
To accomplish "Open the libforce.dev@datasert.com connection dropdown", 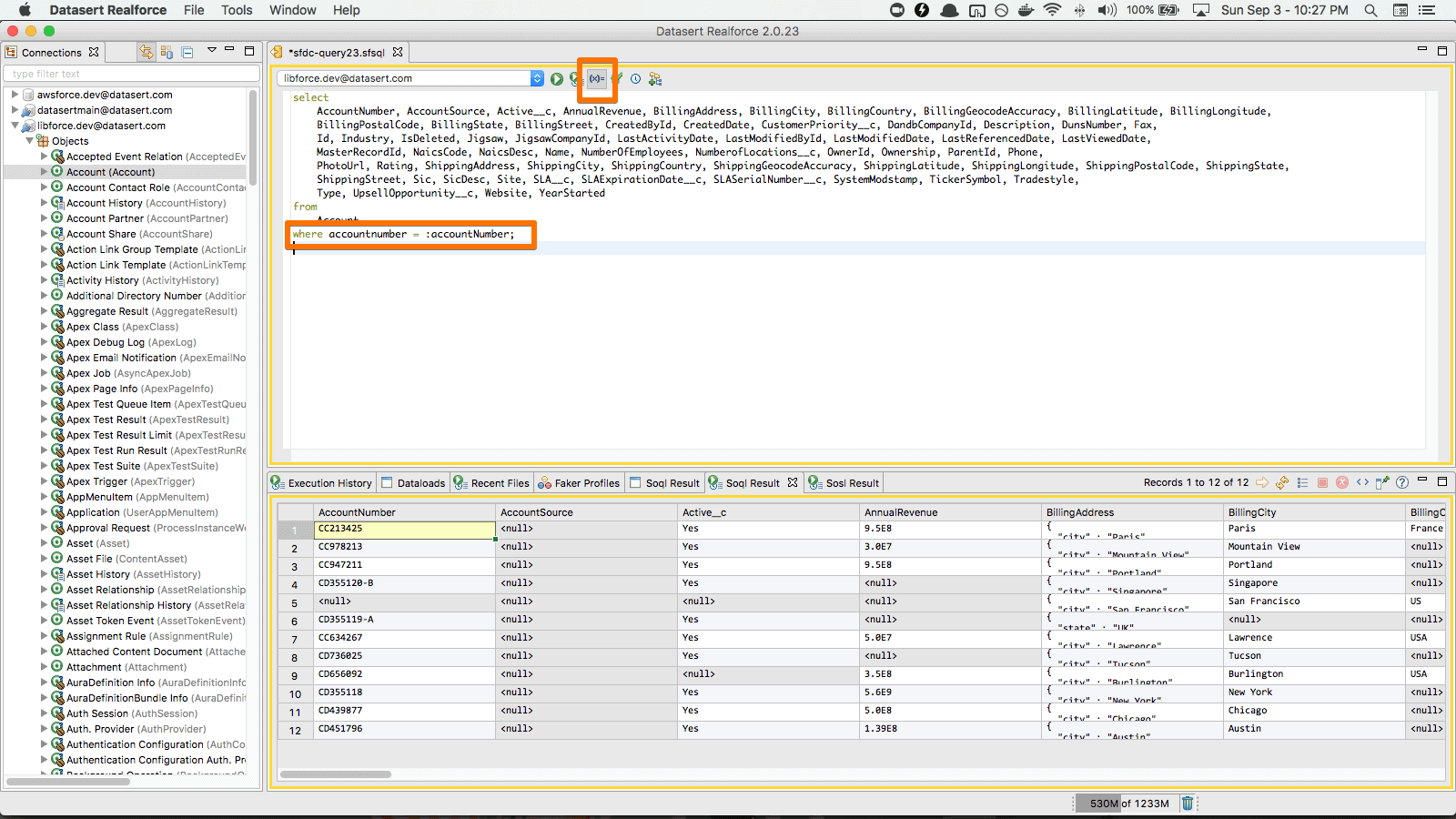I will [x=537, y=79].
